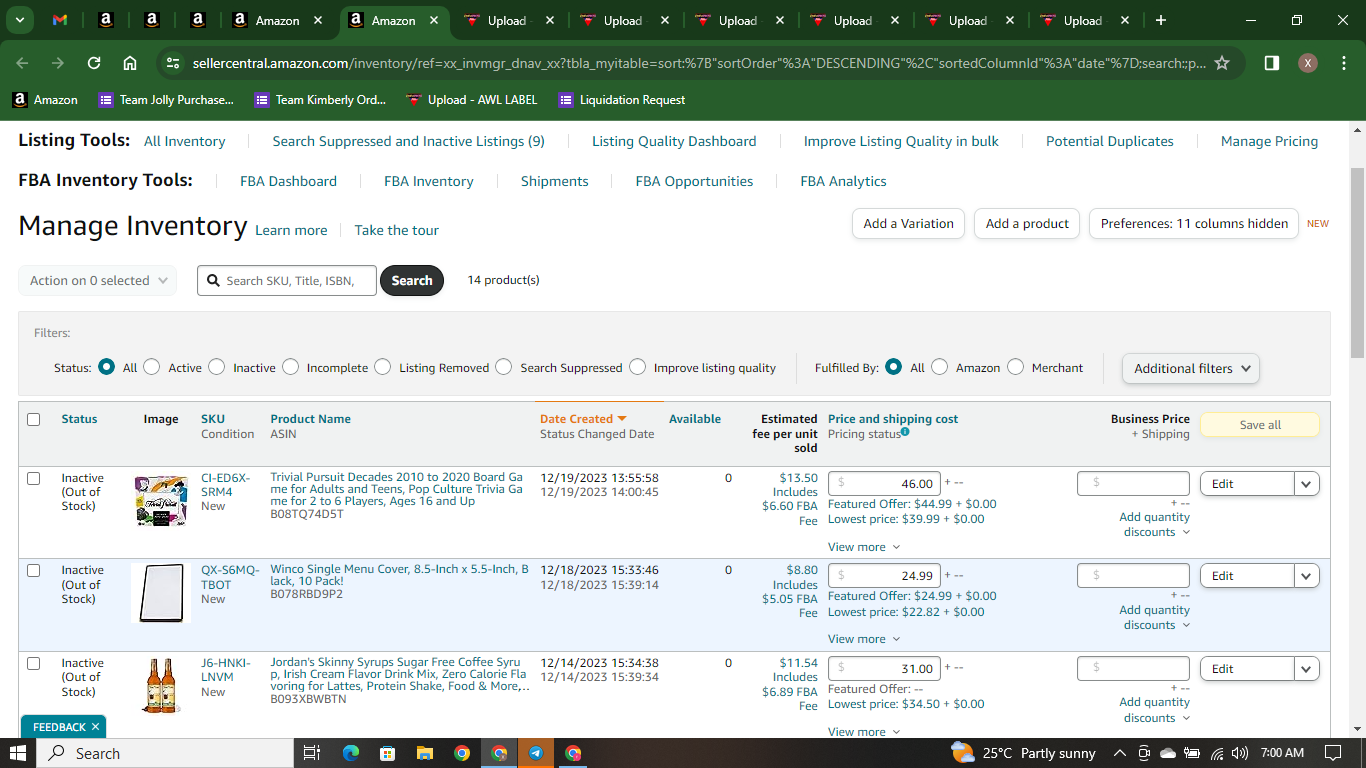This screenshot has height=768, width=1366.
Task: Open network status tray icon
Action: click(1217, 753)
